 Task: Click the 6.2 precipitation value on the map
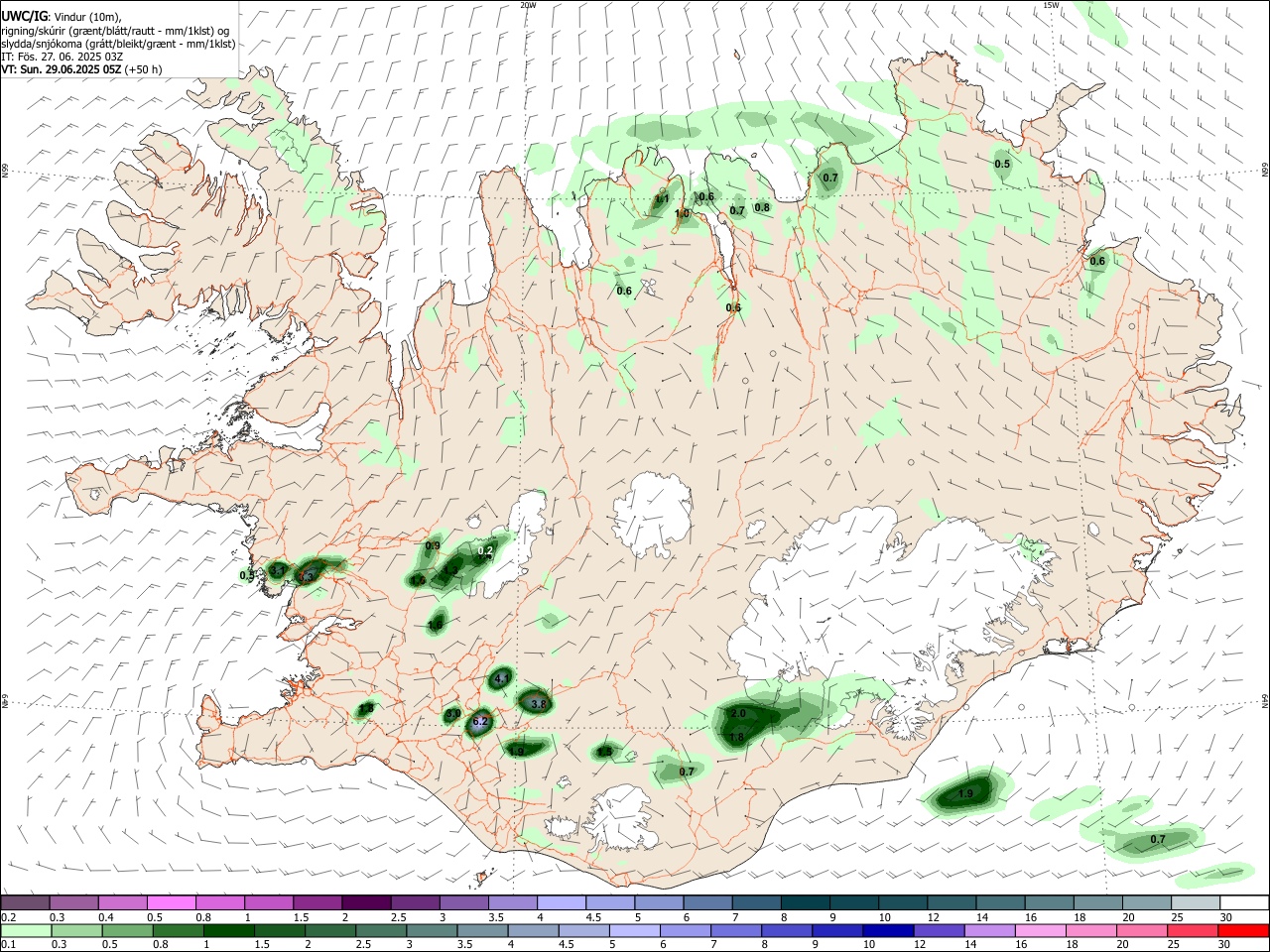480,721
